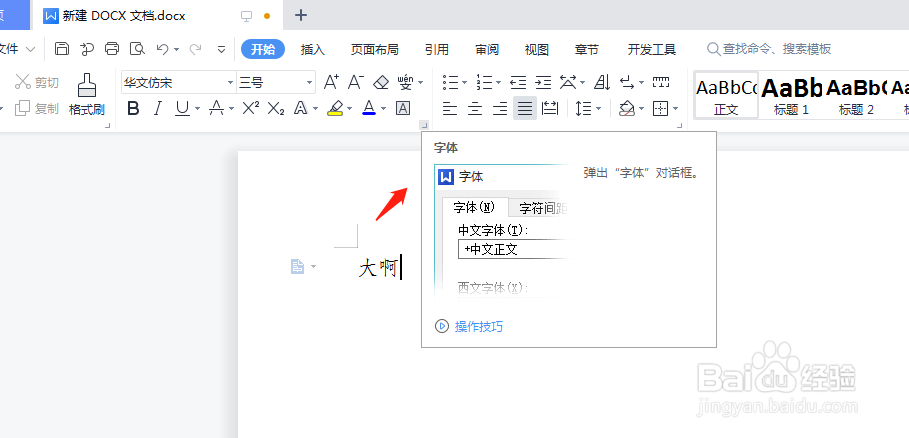This screenshot has width=909, height=438.
Task: Switch to the 开发工具 tab
Action: (652, 49)
